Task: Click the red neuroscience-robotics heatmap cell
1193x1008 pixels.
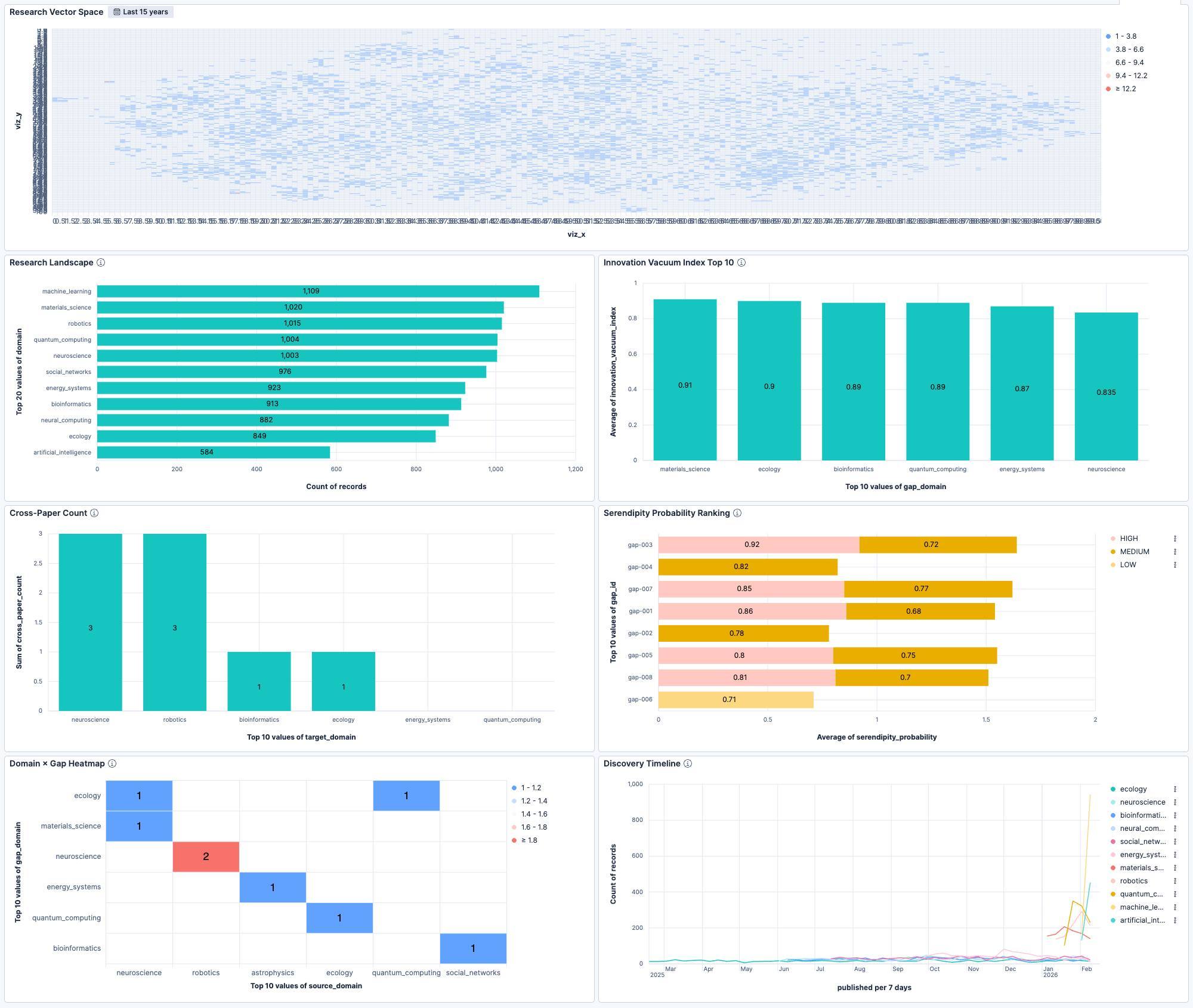Action: [x=206, y=857]
